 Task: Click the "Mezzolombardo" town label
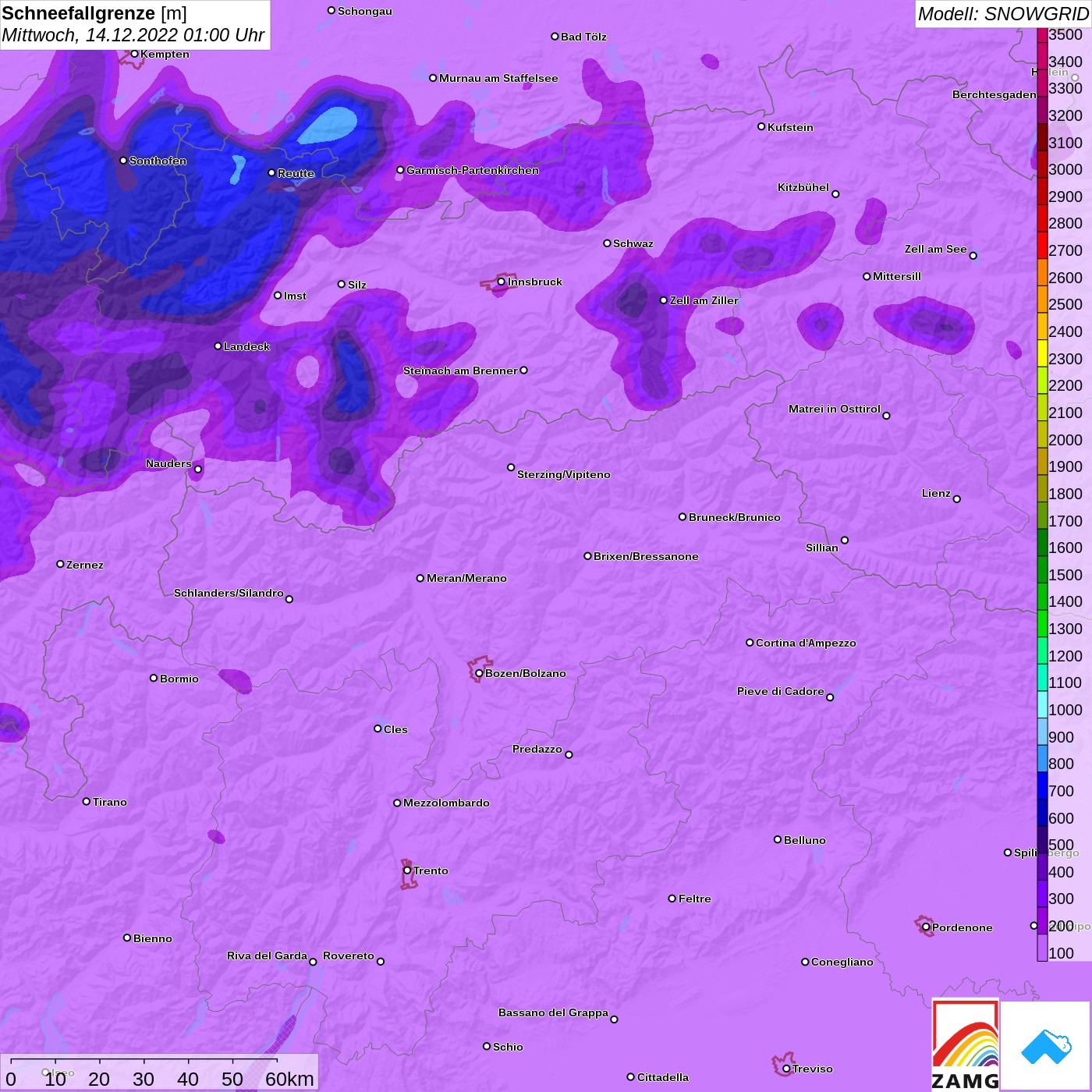[446, 803]
